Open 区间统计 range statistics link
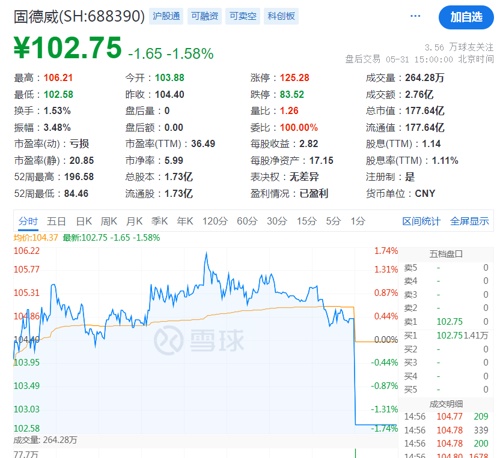The height and width of the screenshot is (458, 500). (421, 221)
